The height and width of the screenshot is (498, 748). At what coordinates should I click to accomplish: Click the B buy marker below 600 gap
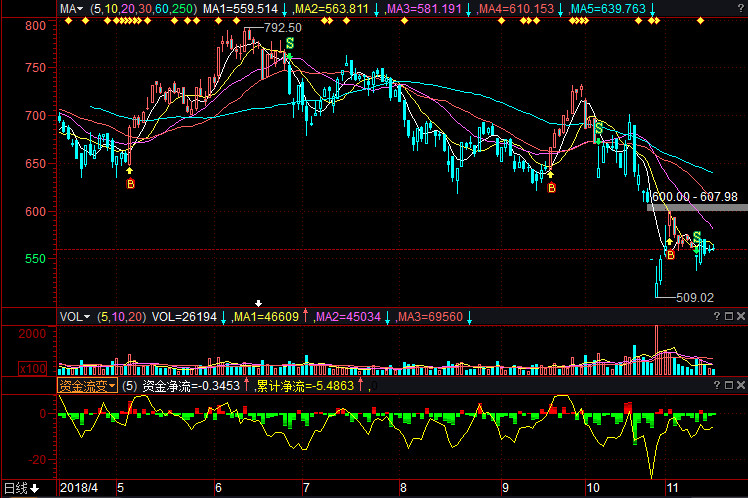tap(670, 255)
